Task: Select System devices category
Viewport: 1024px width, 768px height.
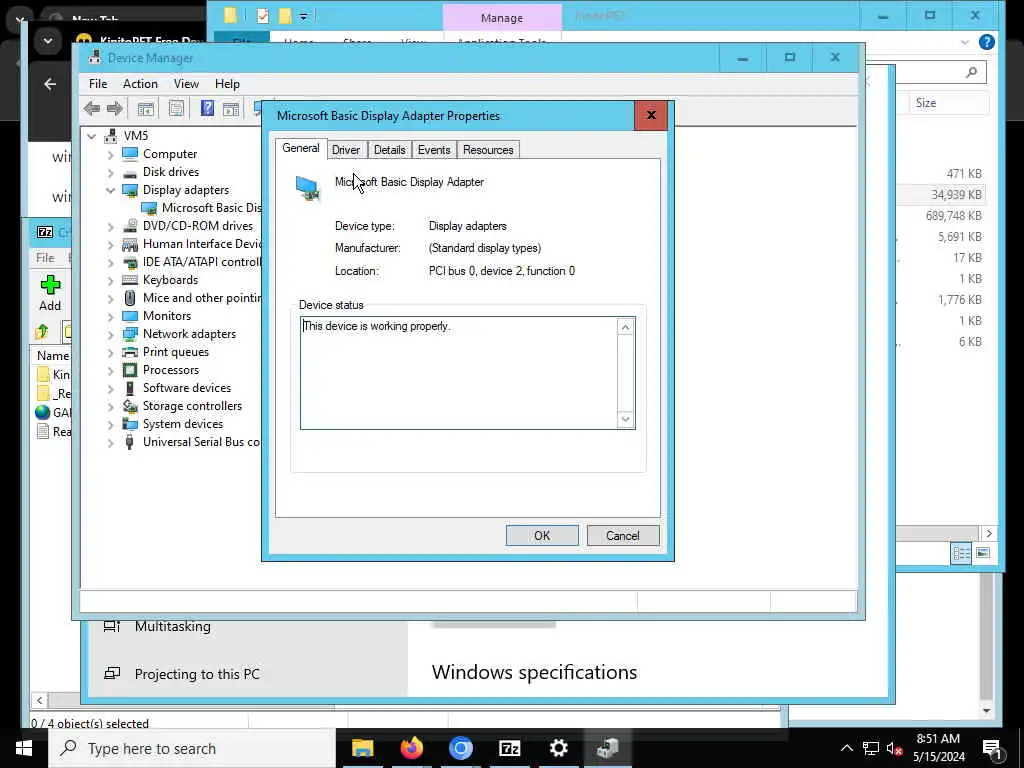Action: pos(183,424)
